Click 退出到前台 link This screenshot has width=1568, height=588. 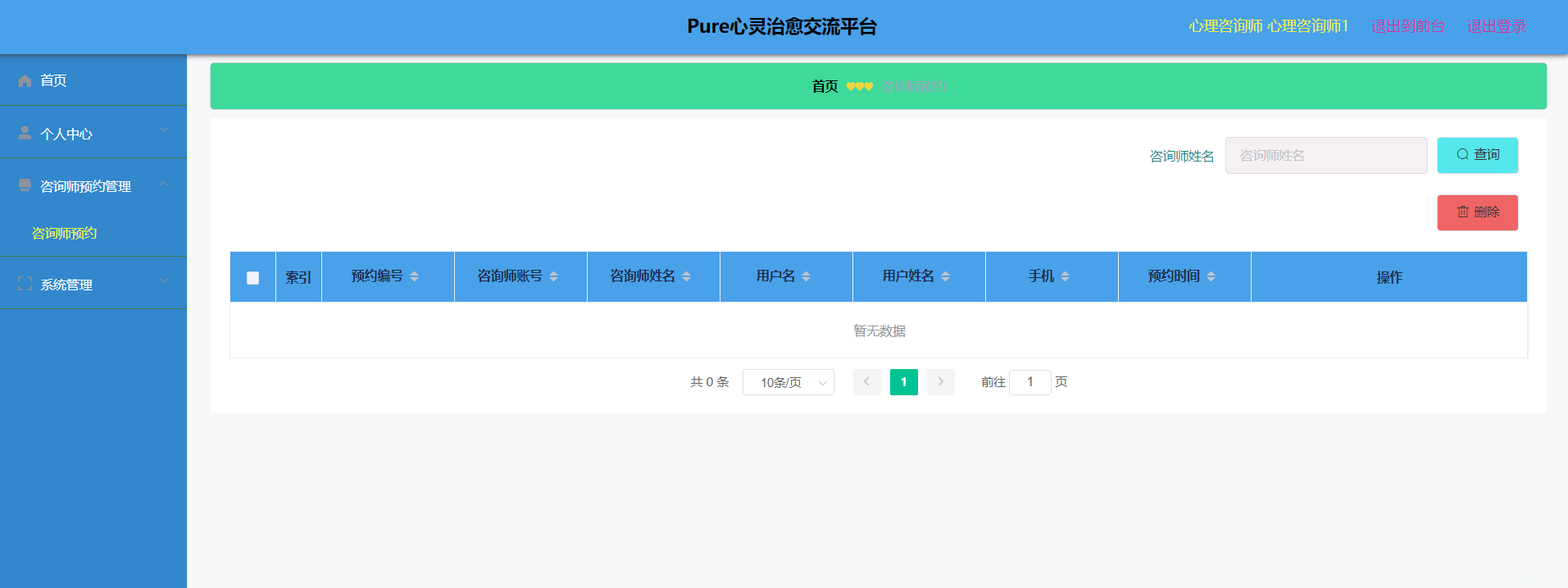1407,26
